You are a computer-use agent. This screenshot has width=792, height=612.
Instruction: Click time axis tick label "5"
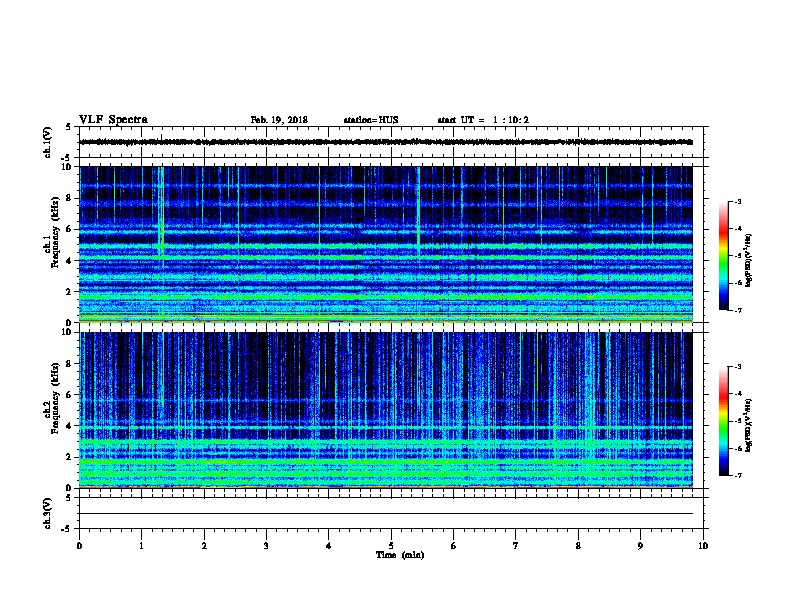391,545
